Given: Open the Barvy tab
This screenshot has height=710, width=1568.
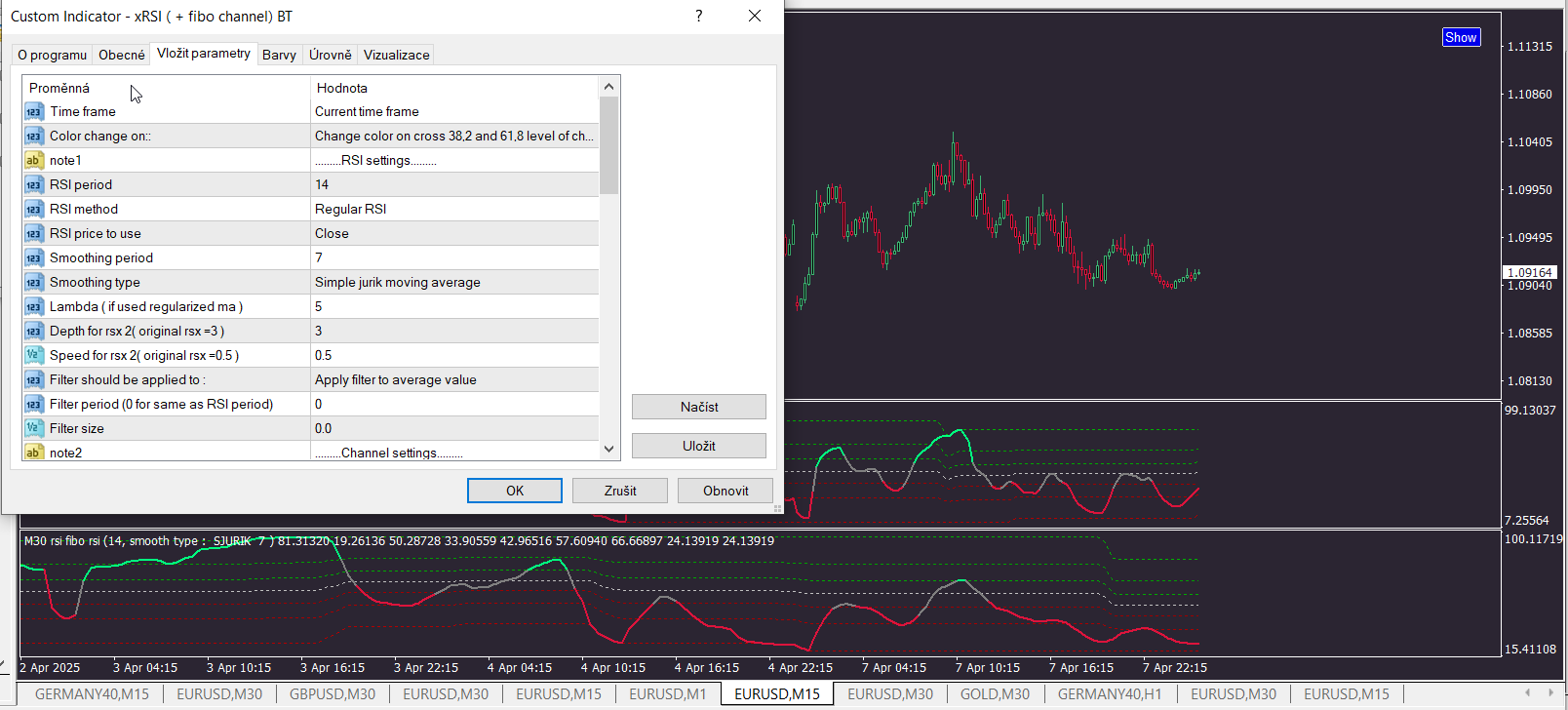Looking at the screenshot, I should pos(279,55).
